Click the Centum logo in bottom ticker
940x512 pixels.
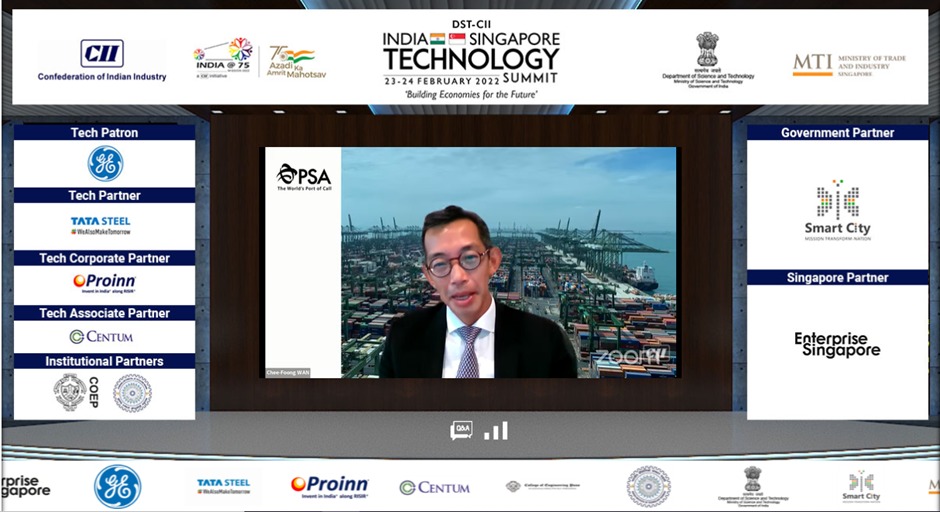pyautogui.click(x=435, y=487)
